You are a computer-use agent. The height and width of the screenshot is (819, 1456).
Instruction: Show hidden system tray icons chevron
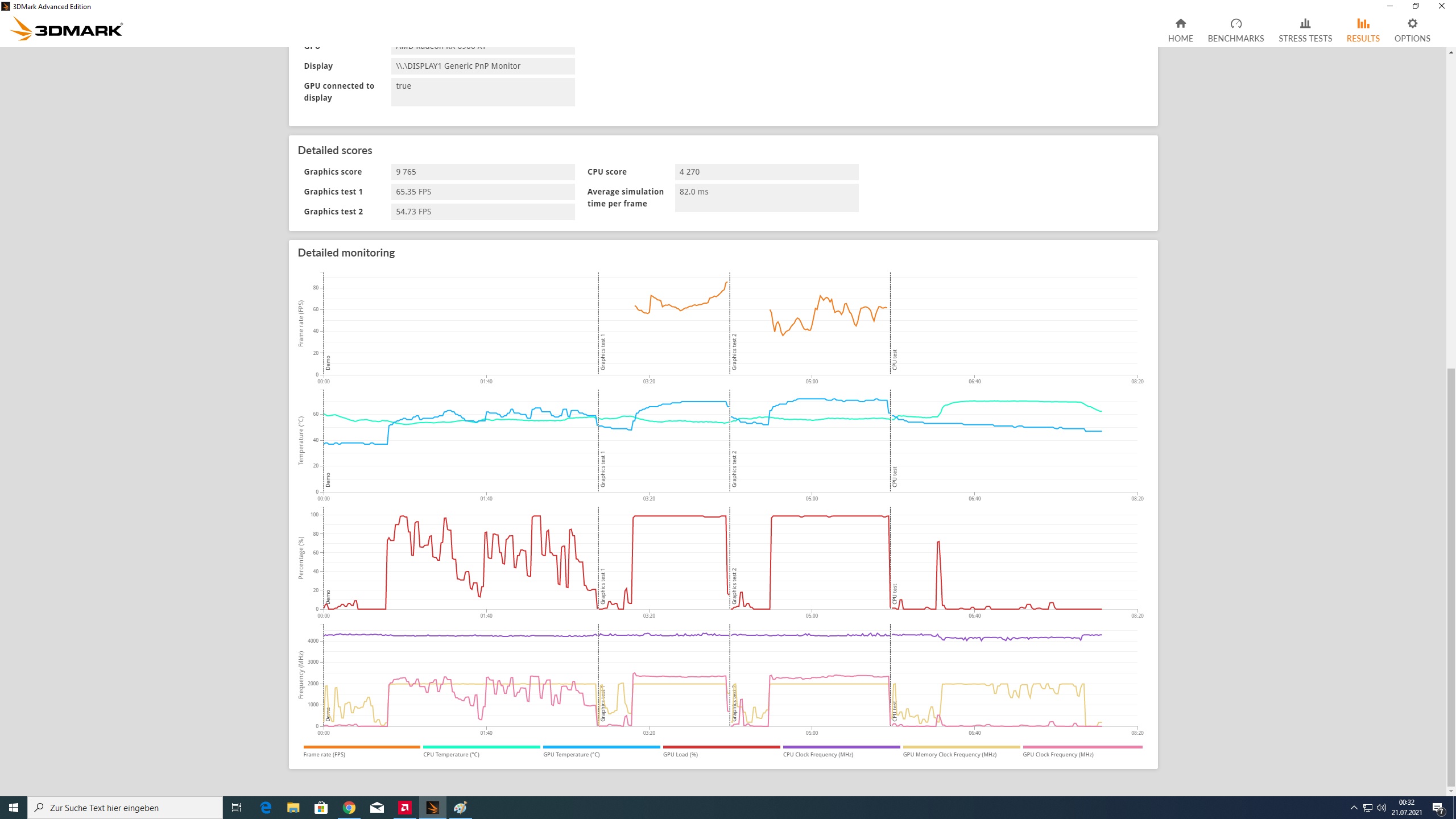click(x=1354, y=808)
